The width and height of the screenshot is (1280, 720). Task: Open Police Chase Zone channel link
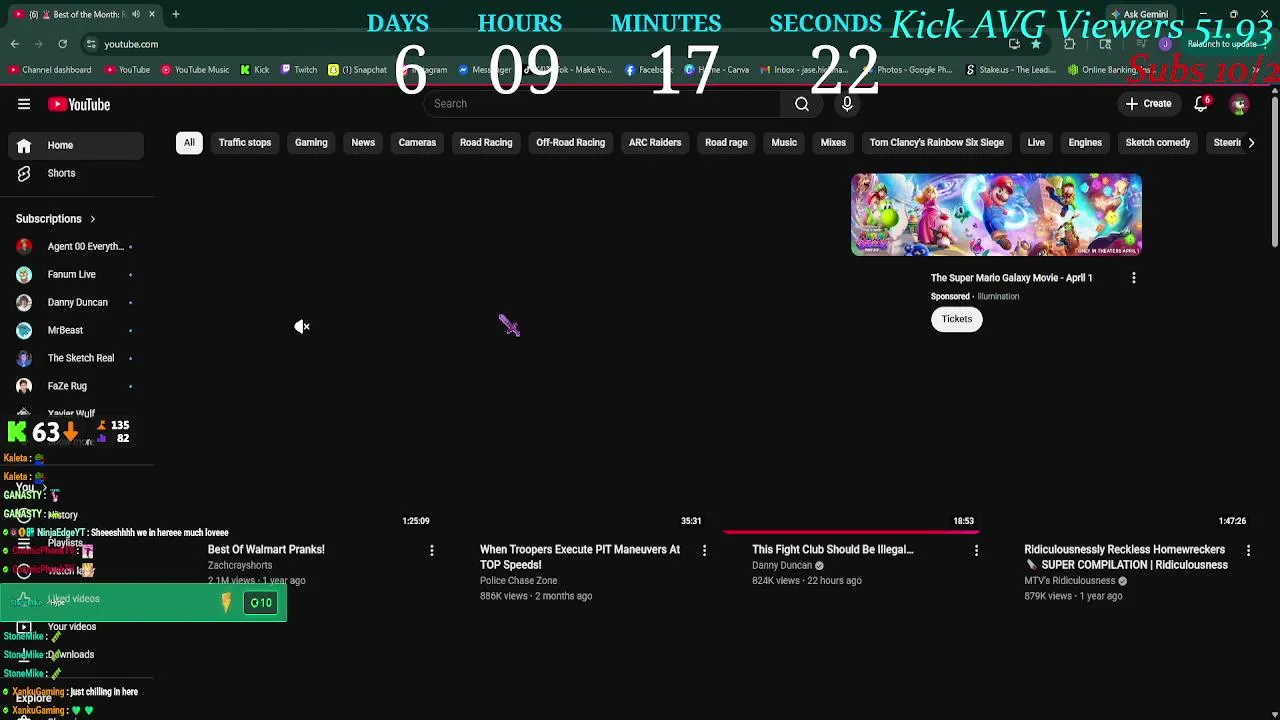click(x=518, y=581)
